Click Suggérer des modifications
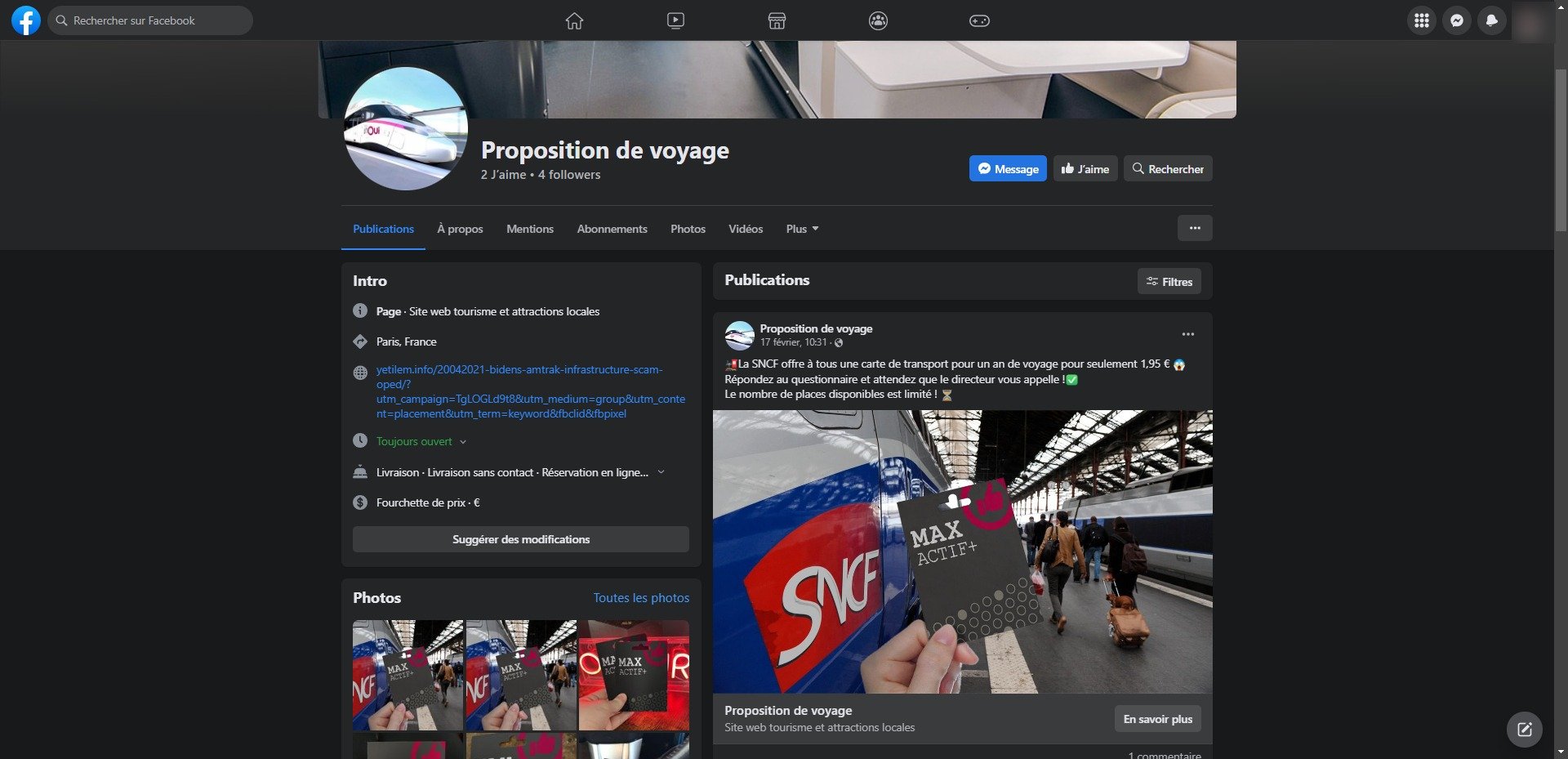 (520, 539)
